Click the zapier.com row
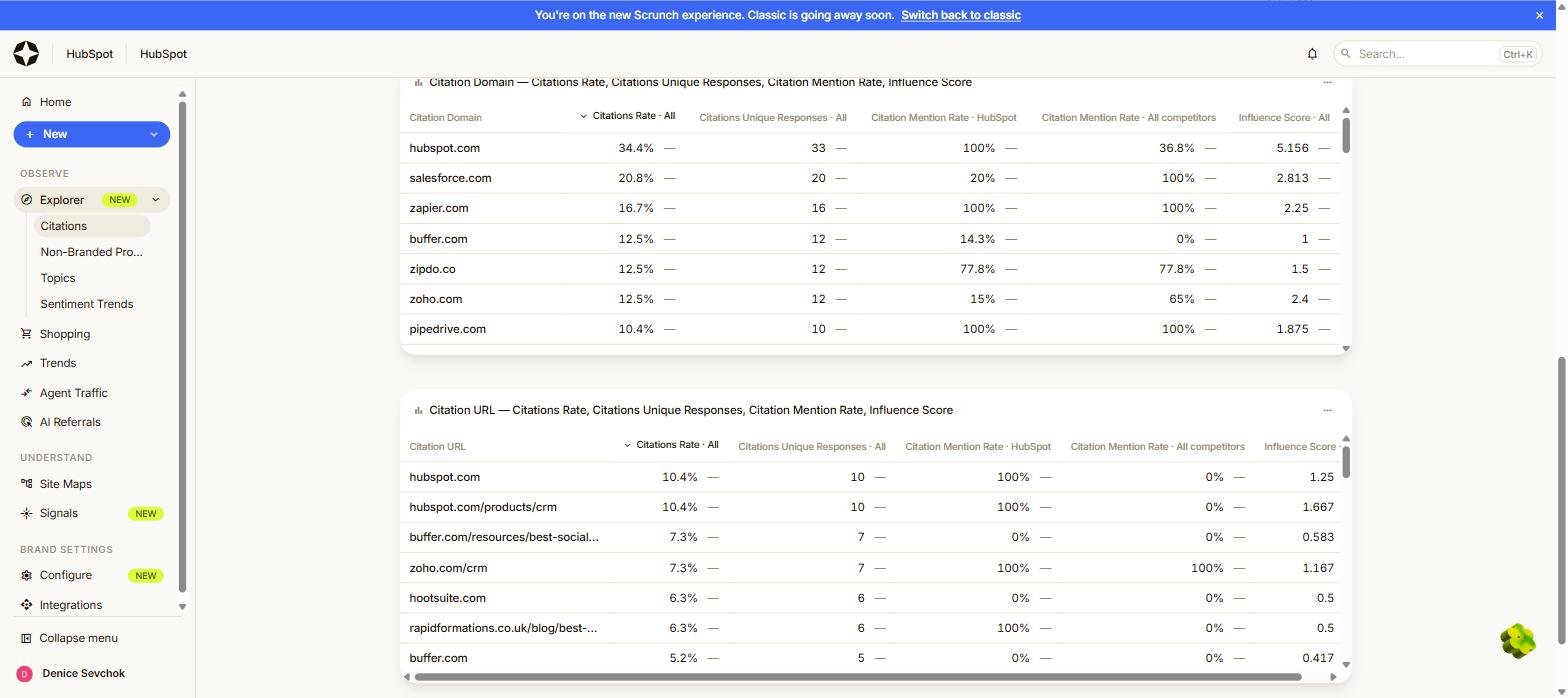 [870, 208]
